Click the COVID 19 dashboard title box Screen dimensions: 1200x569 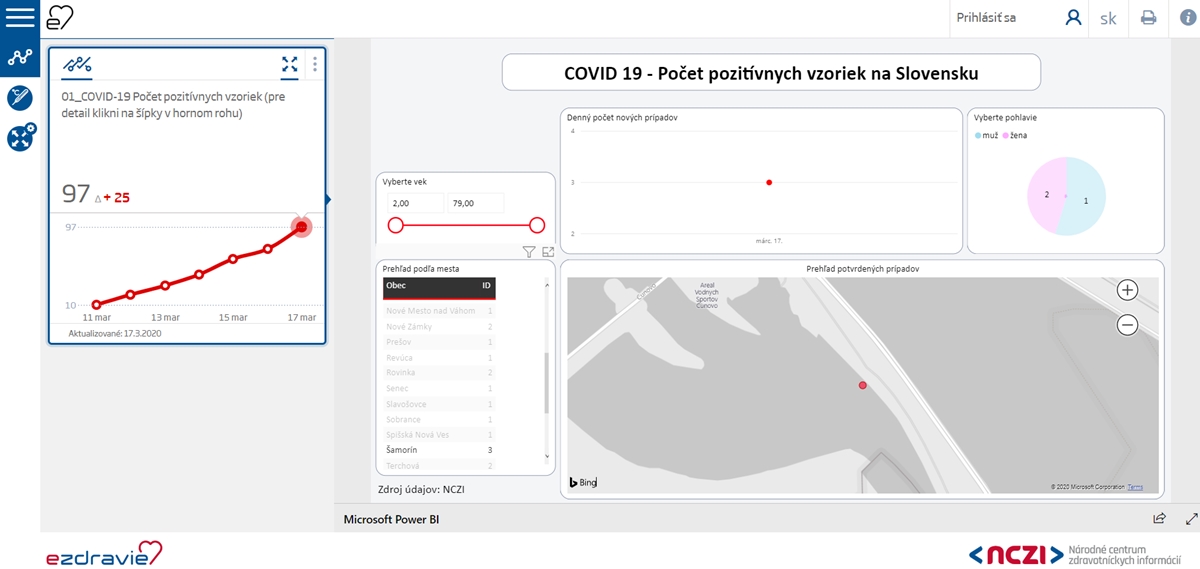pyautogui.click(x=771, y=73)
